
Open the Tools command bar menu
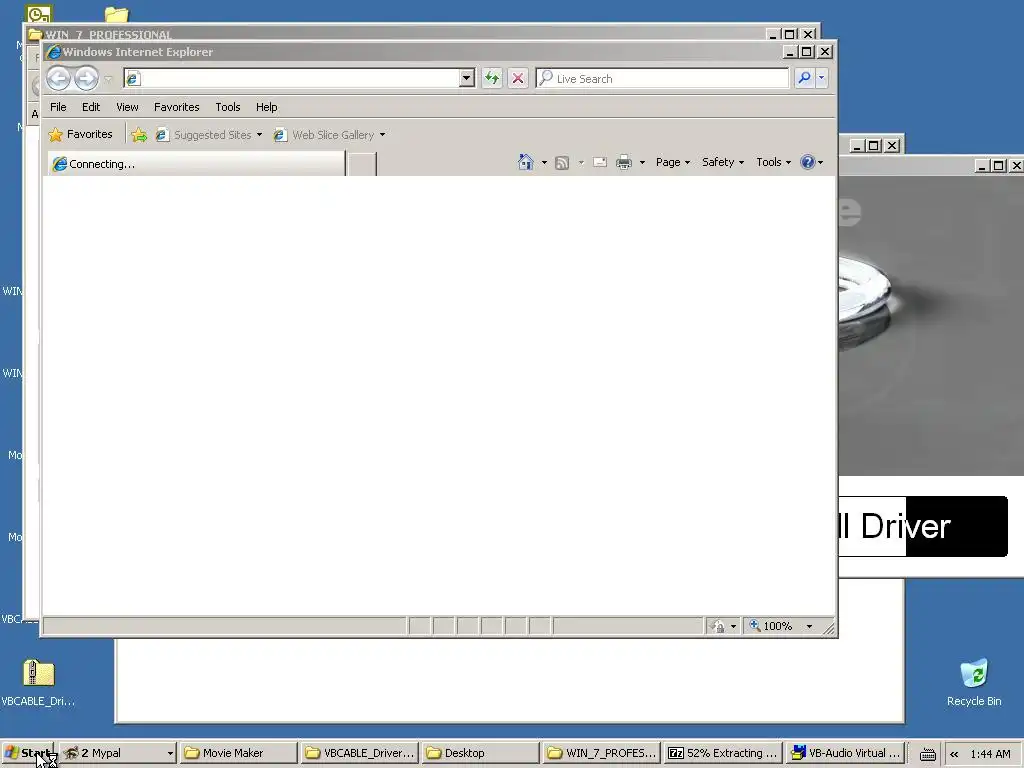pos(773,162)
